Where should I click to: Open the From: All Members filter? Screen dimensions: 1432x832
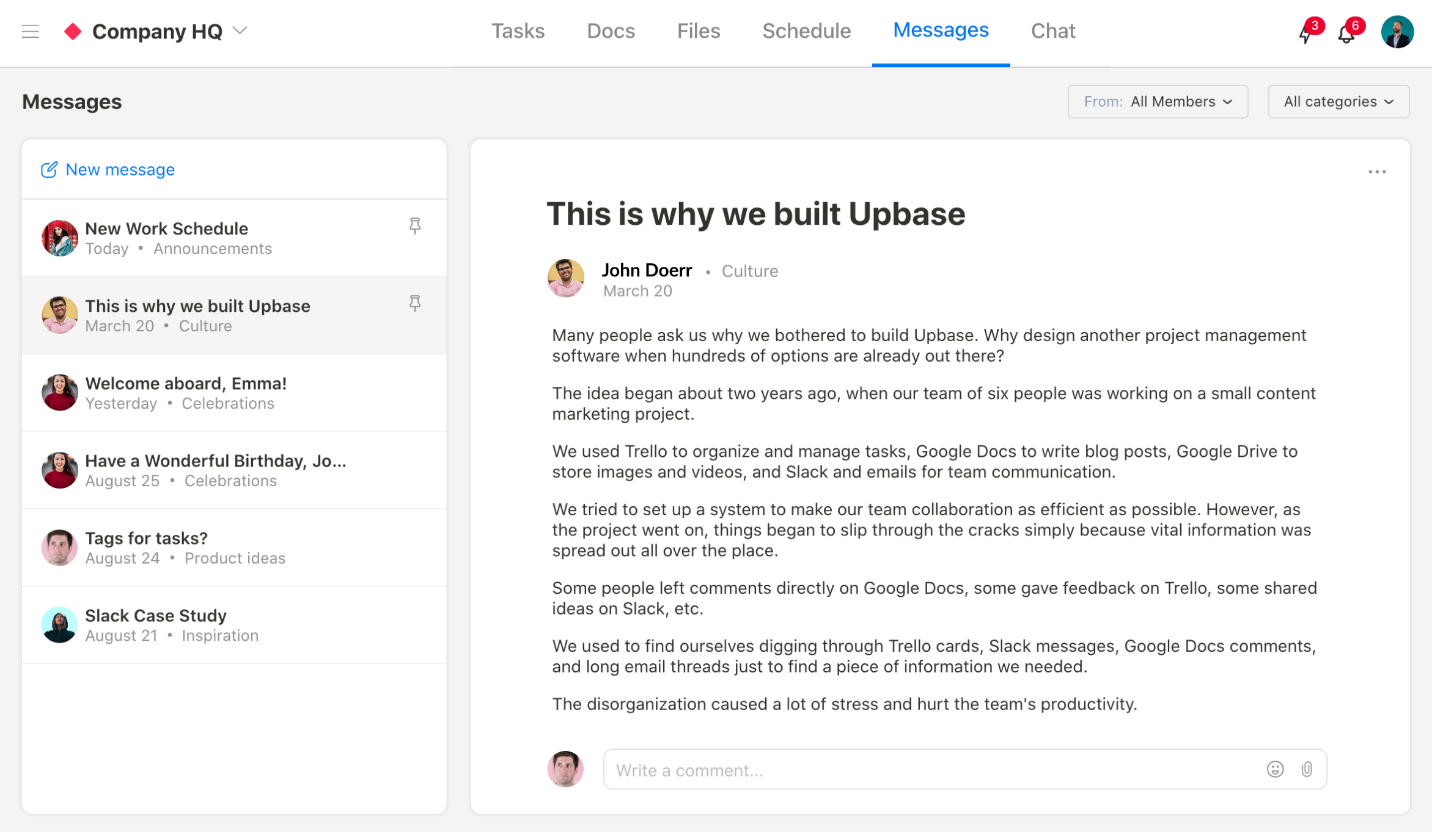[x=1158, y=102]
